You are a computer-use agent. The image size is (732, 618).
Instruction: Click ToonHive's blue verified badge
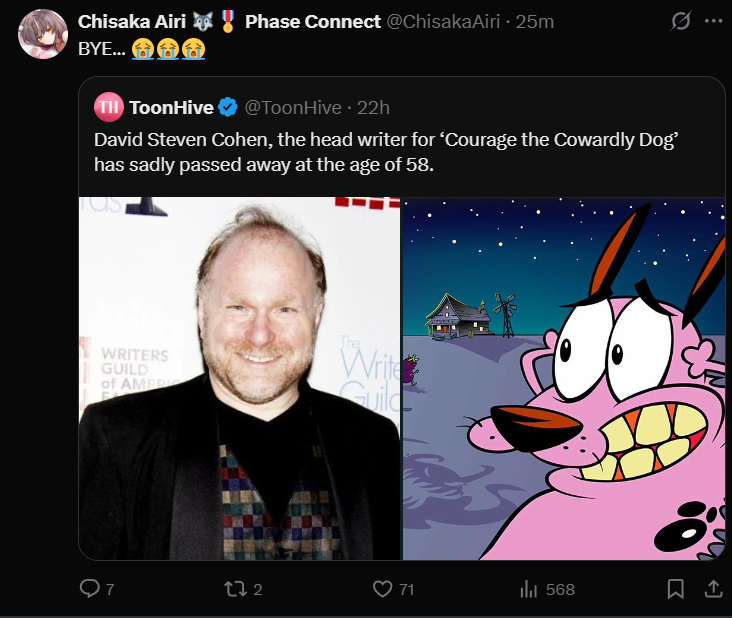(228, 107)
